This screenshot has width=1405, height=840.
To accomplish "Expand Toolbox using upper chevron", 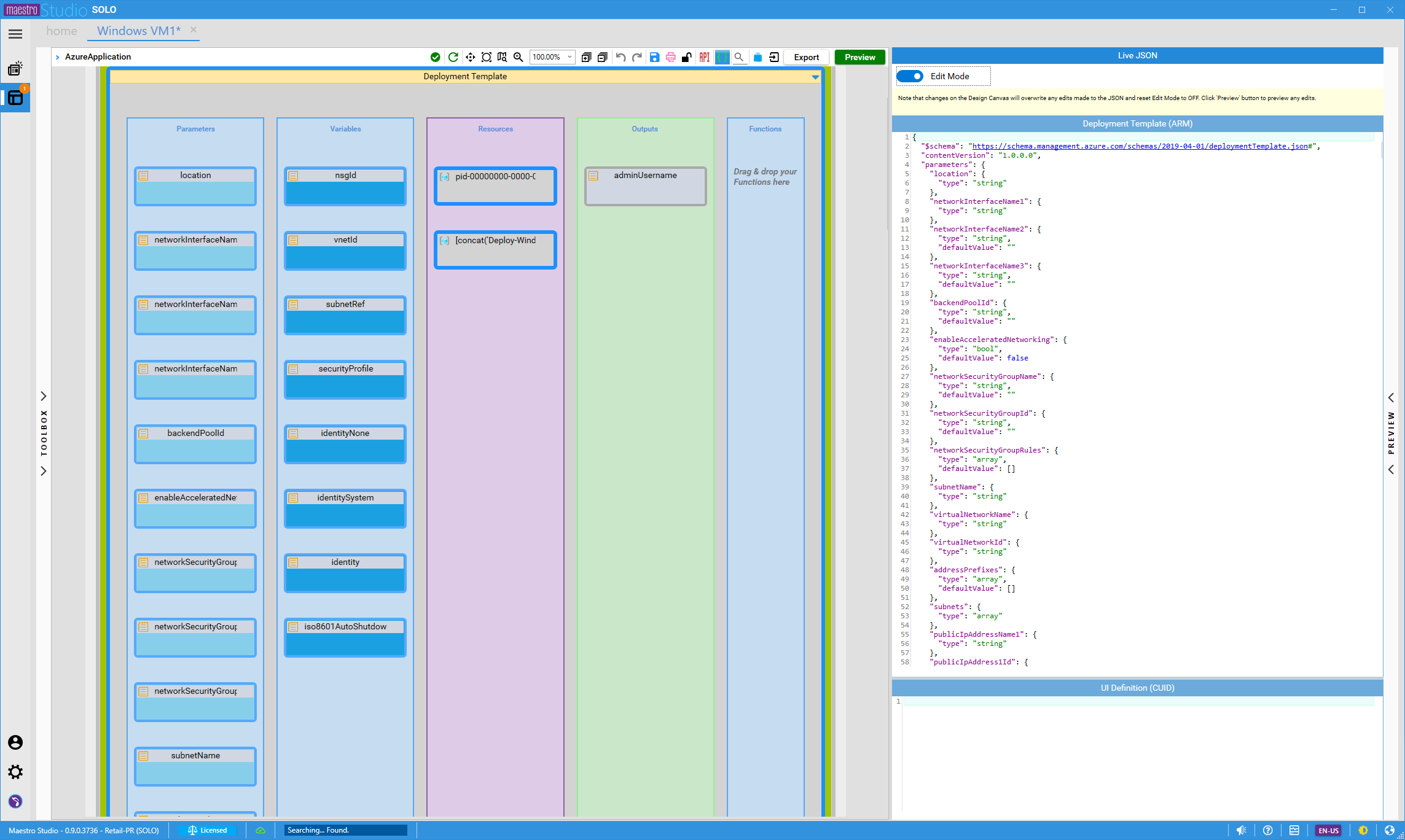I will point(44,396).
